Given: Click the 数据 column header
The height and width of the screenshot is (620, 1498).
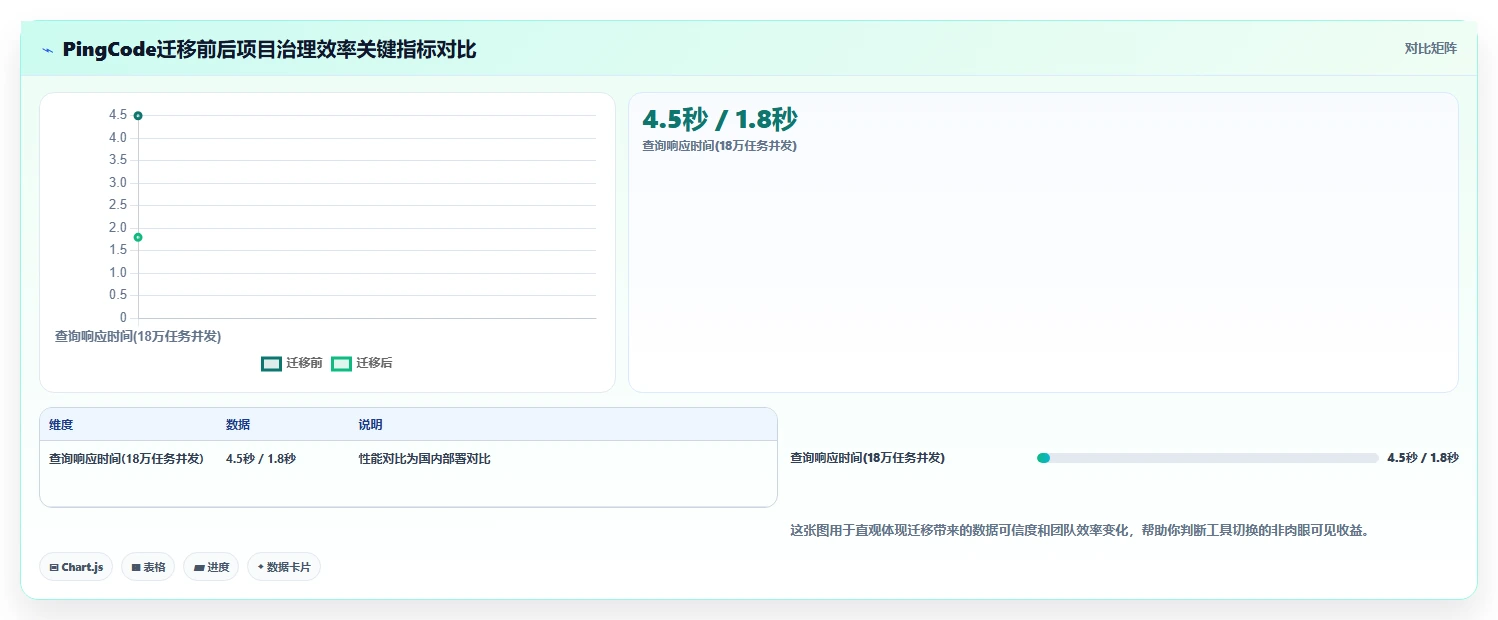Looking at the screenshot, I should click(x=238, y=425).
